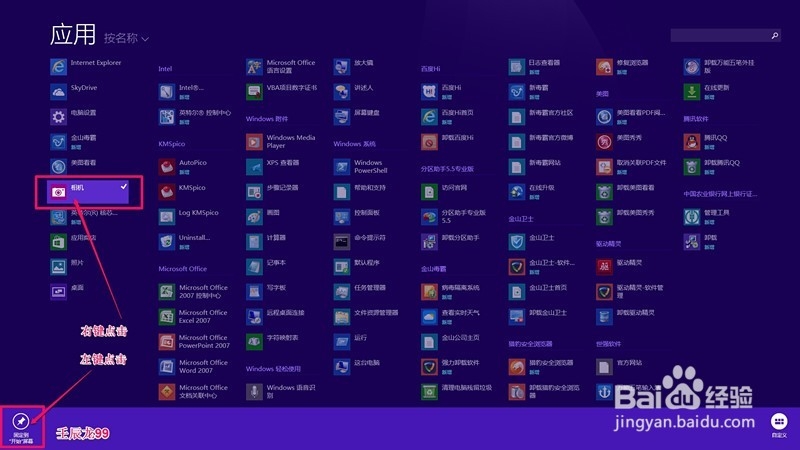Viewport: 800px width, 450px height.
Task: Open 命令提示符 command prompt
Action: [360, 241]
